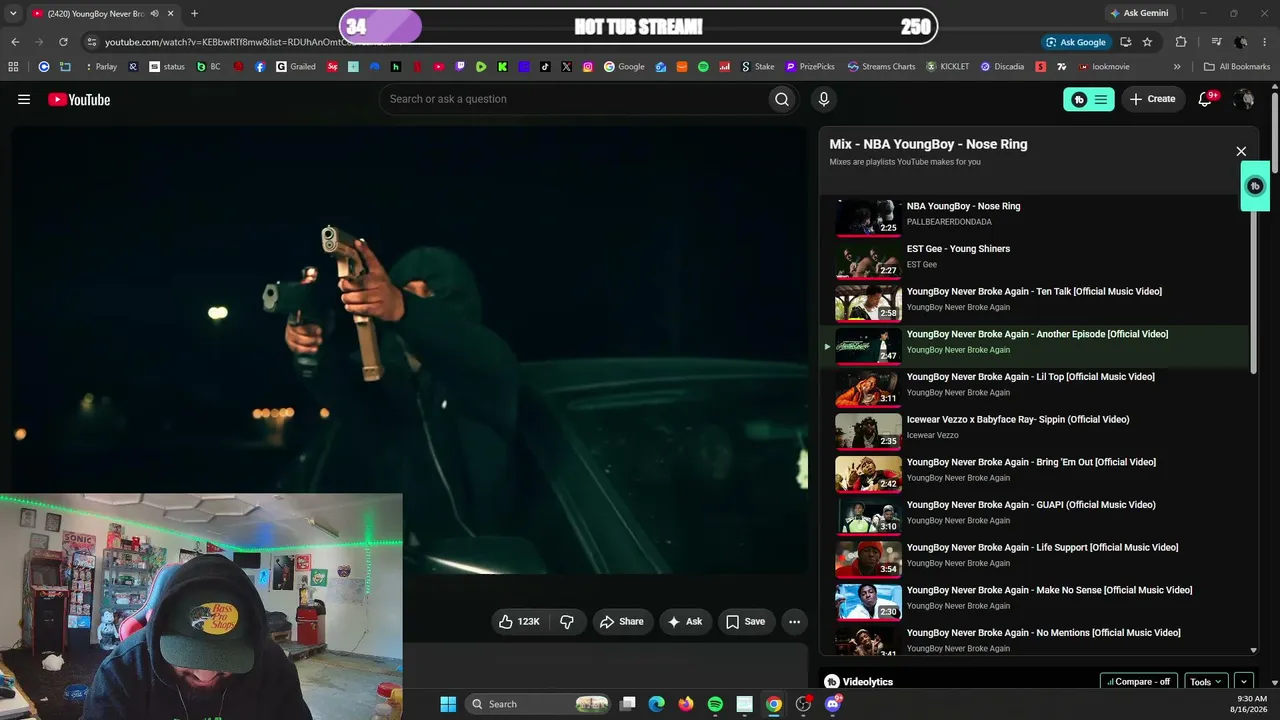The width and height of the screenshot is (1280, 720).
Task: Share this video
Action: (621, 622)
